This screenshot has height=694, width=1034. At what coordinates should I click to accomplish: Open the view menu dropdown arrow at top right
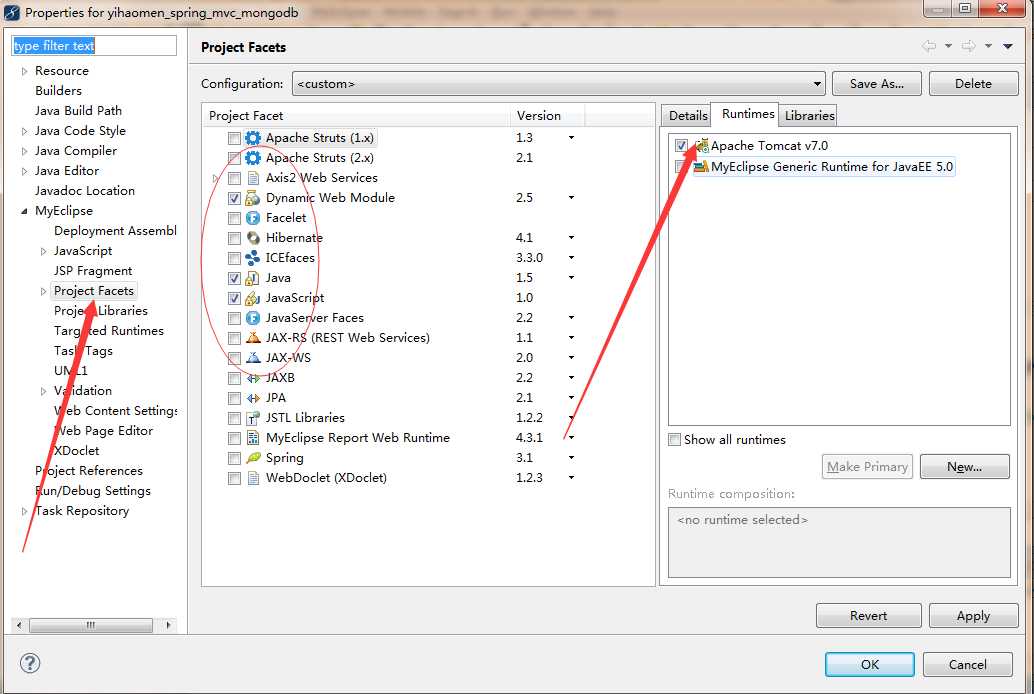point(1008,46)
